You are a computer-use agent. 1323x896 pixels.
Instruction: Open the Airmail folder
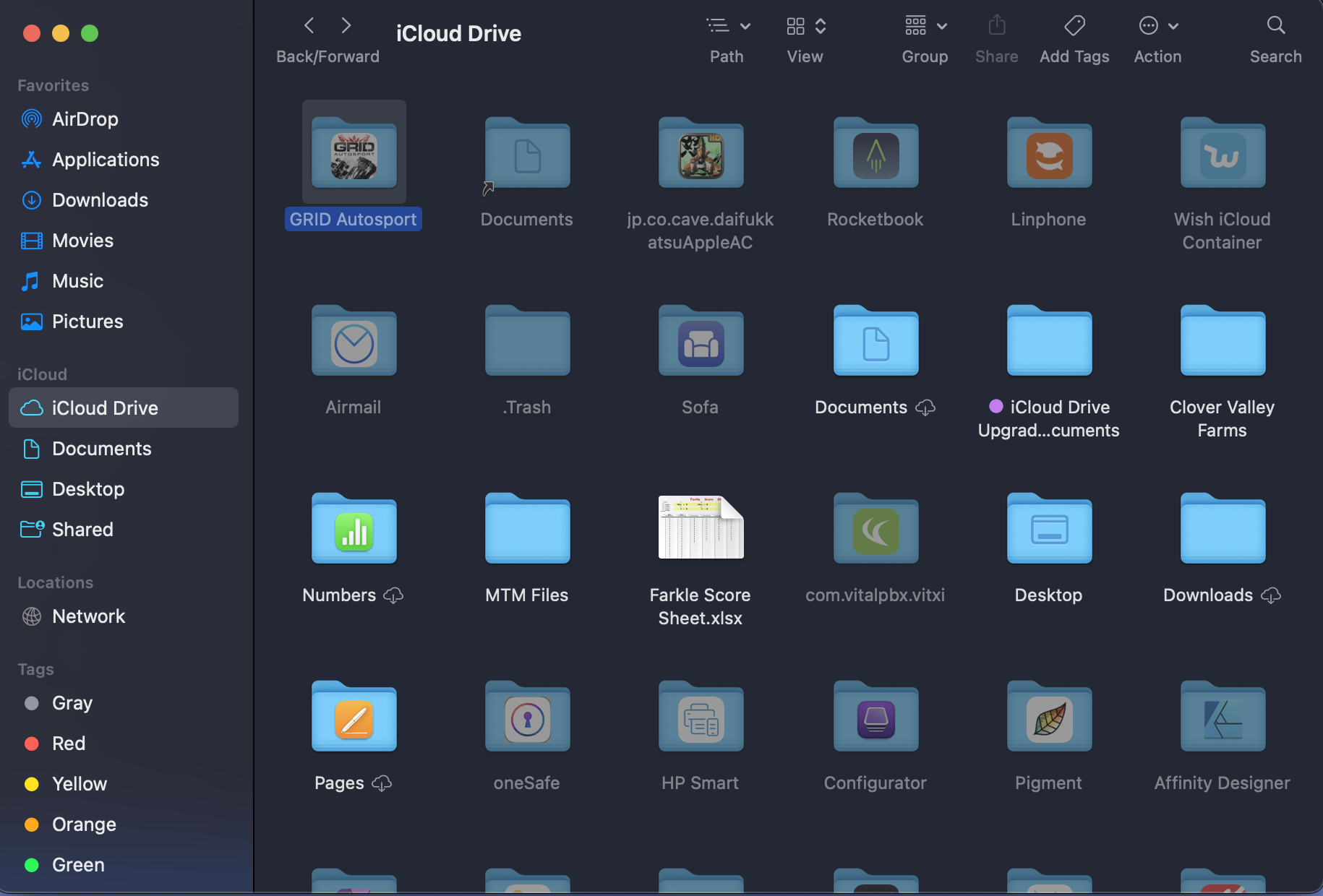coord(354,341)
